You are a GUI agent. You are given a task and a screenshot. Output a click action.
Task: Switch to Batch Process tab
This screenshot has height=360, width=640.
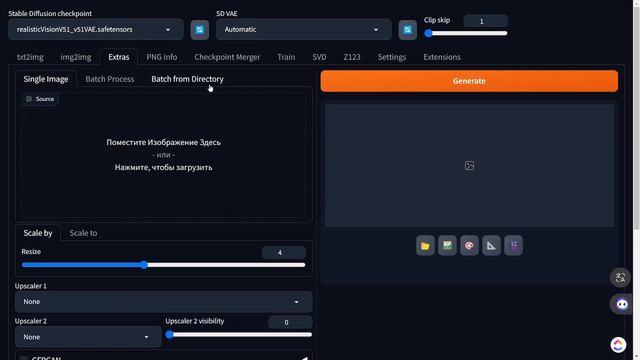(x=109, y=79)
